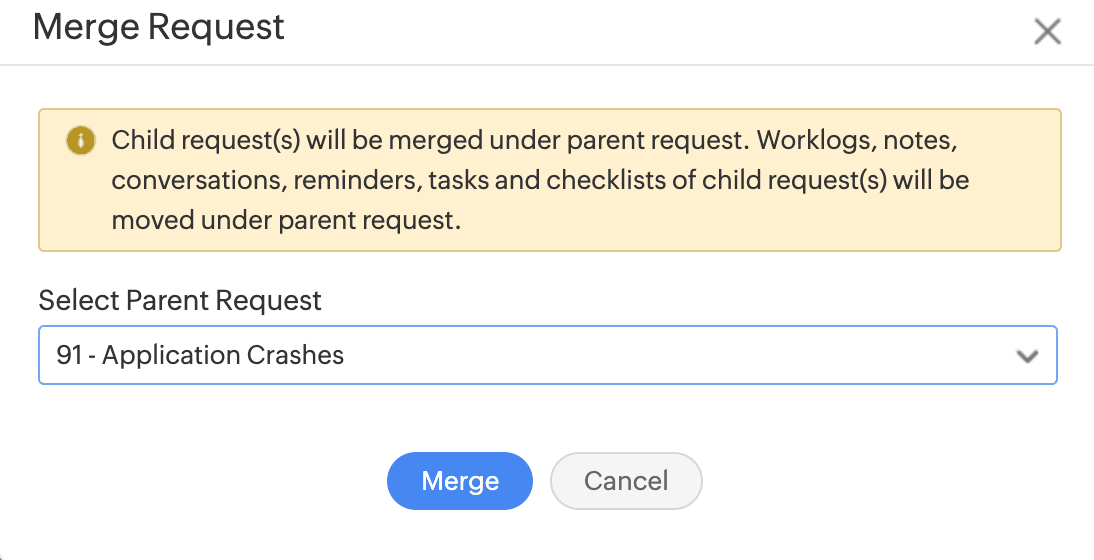Click the "moved under parent request" text line
This screenshot has width=1094, height=560.
pyautogui.click(x=286, y=221)
